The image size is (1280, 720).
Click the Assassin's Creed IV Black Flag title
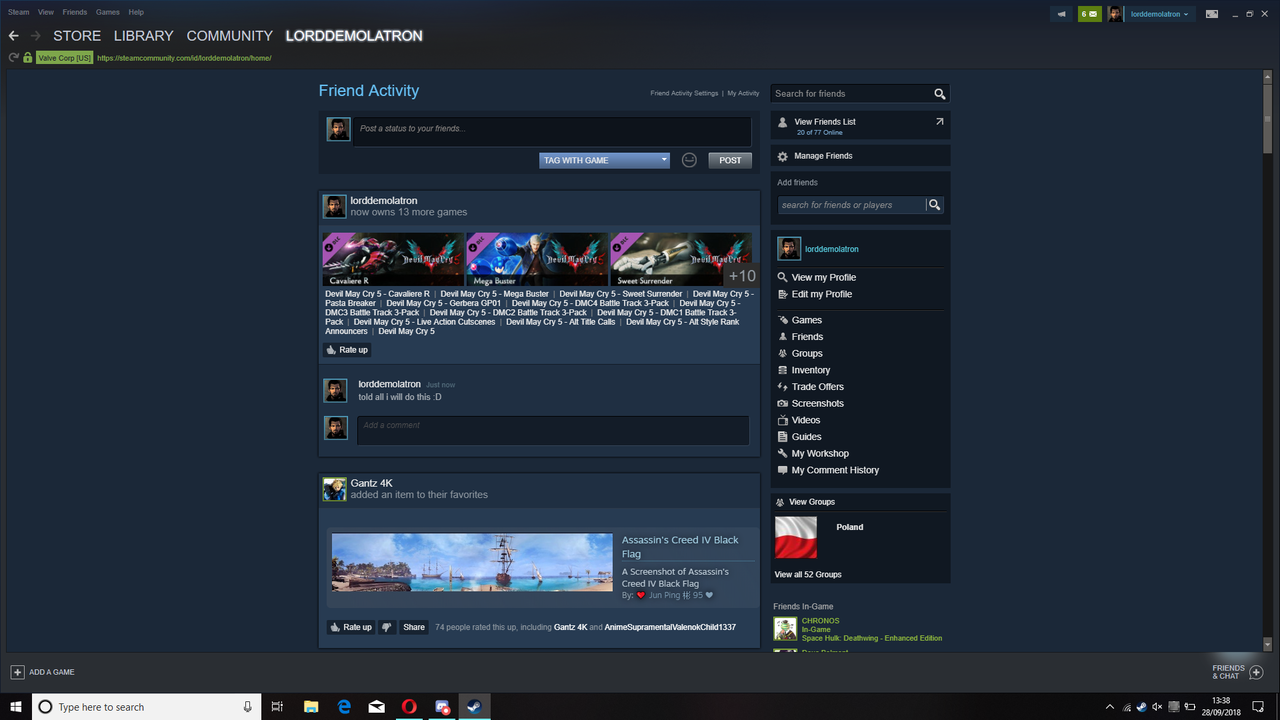tap(680, 547)
